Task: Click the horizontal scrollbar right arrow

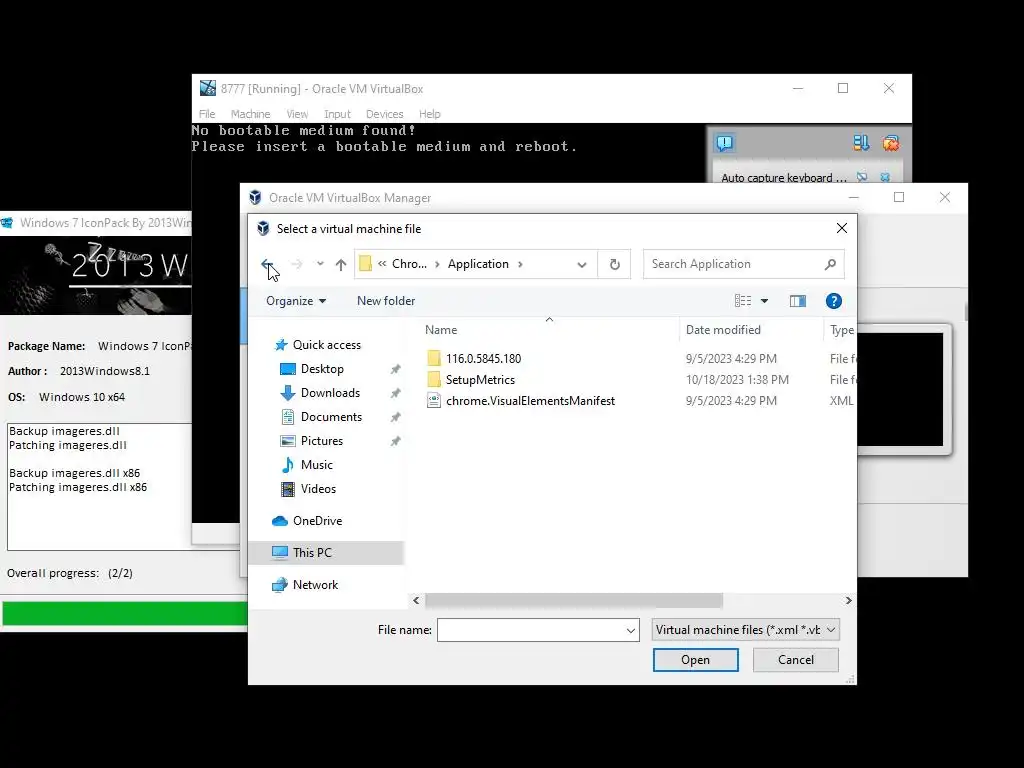Action: coord(848,600)
